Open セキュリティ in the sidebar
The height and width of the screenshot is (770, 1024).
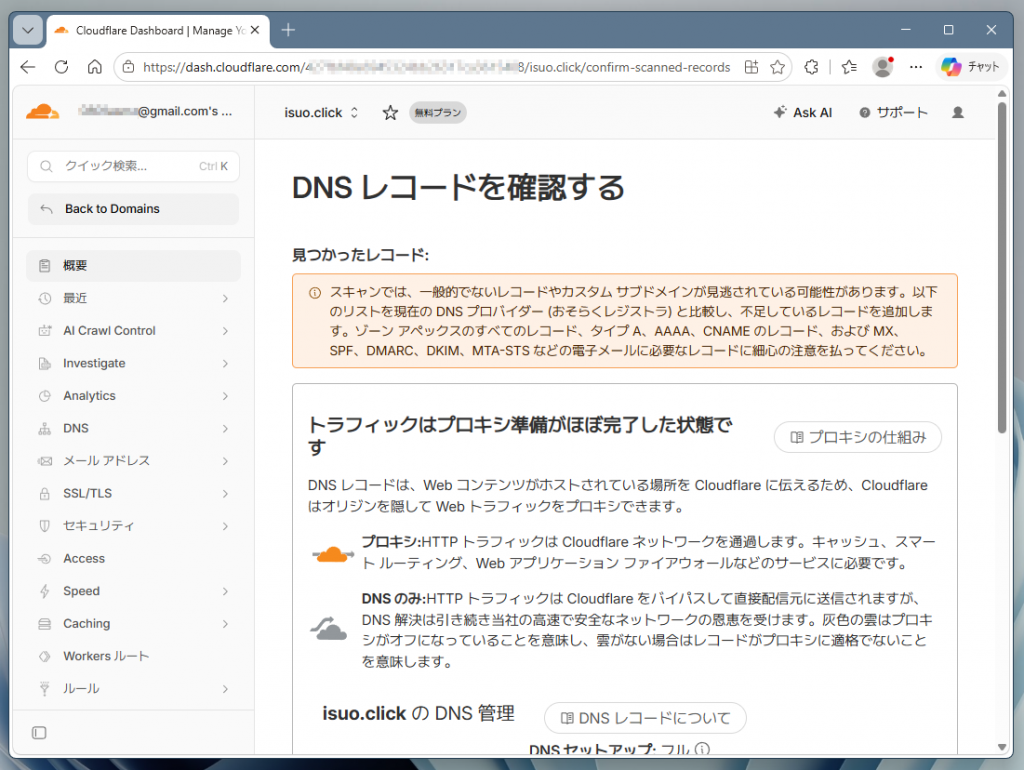coord(133,526)
